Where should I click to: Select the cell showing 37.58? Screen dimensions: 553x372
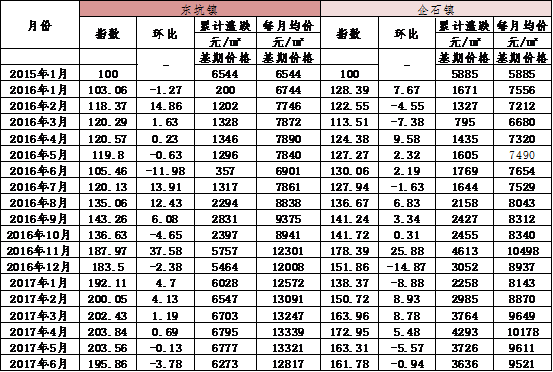click(x=166, y=251)
